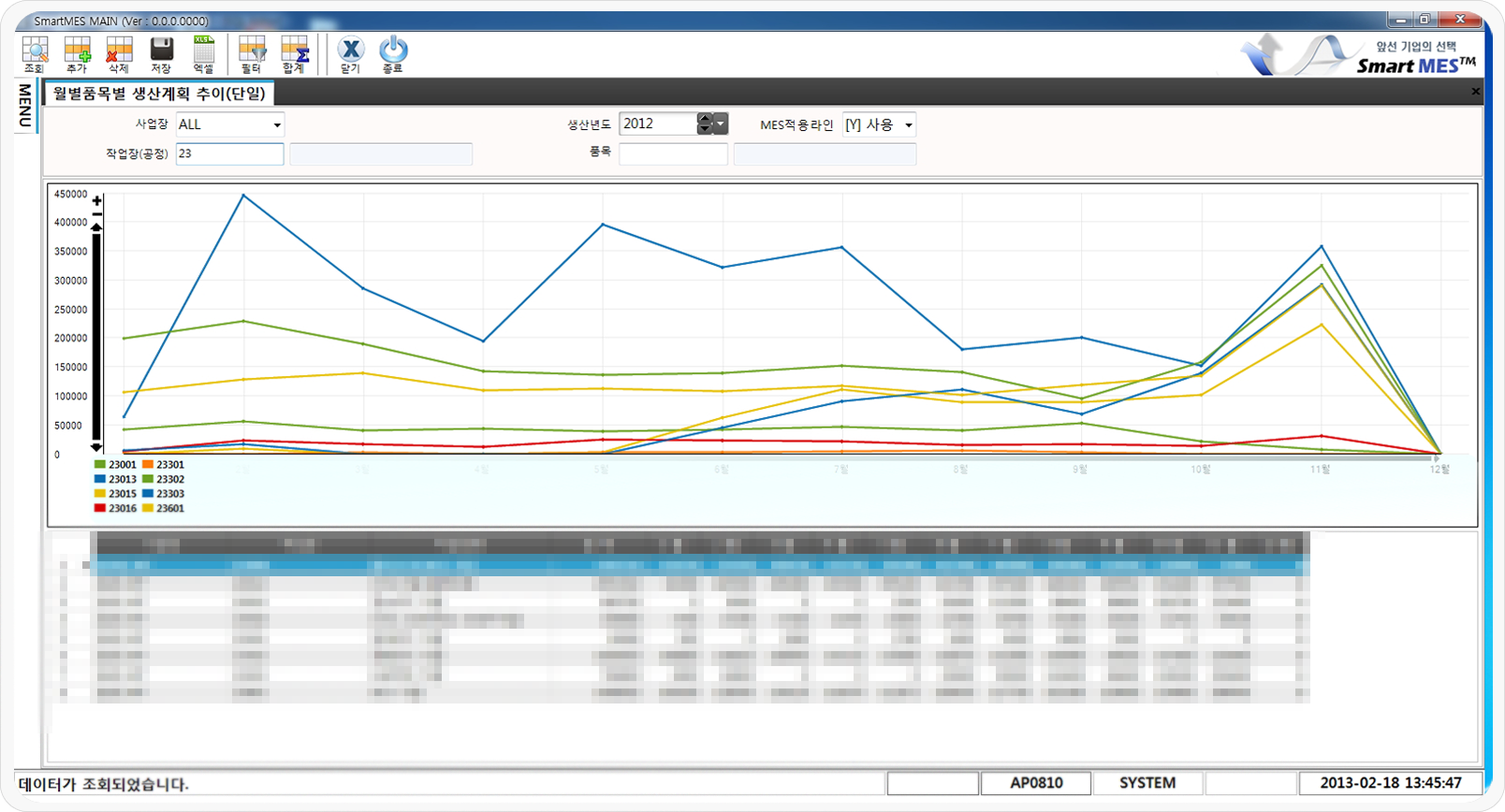The width and height of the screenshot is (1505, 812).
Task: Click the 종료 (exit) power icon
Action: point(392,53)
